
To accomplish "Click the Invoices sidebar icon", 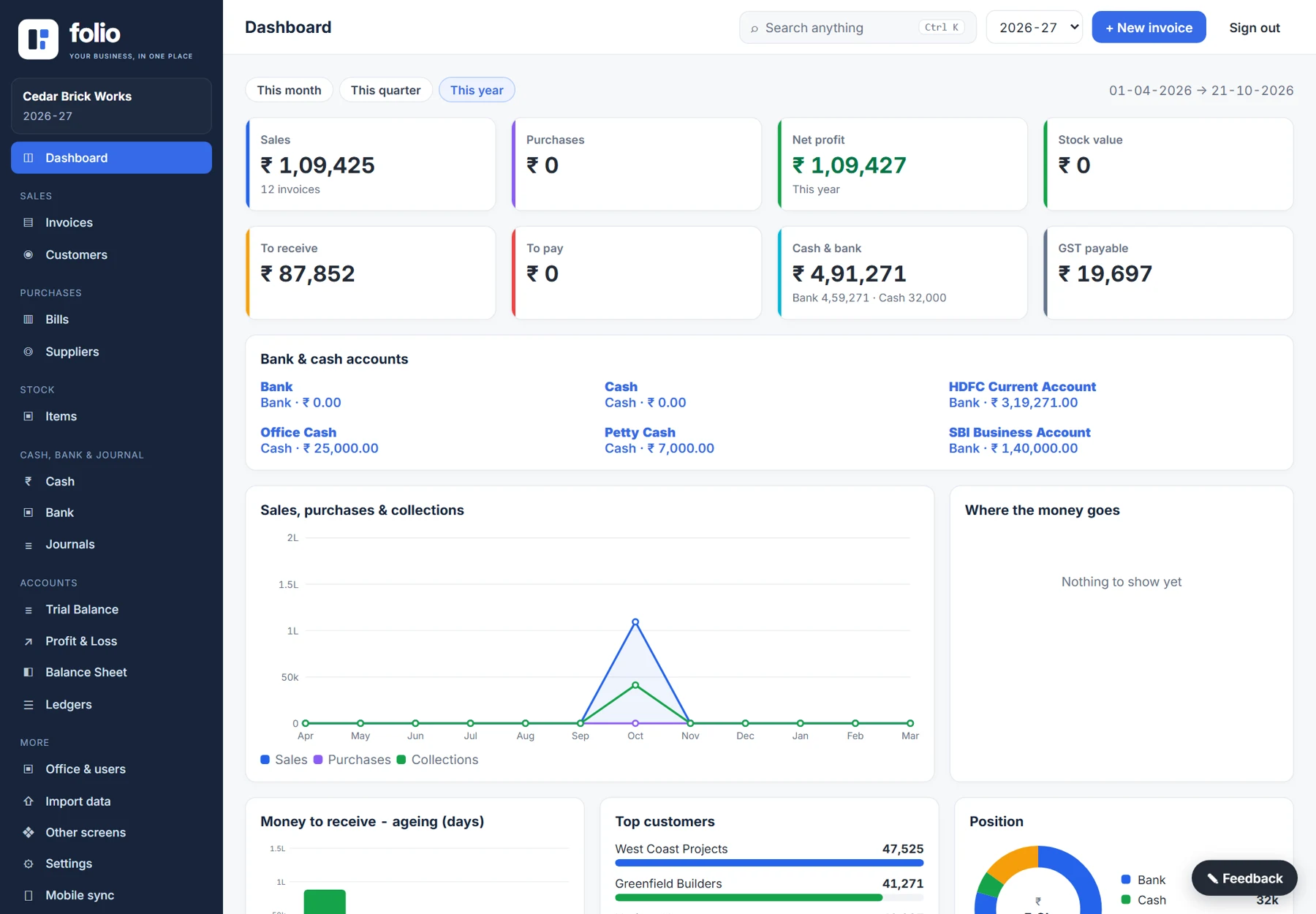I will coord(29,222).
